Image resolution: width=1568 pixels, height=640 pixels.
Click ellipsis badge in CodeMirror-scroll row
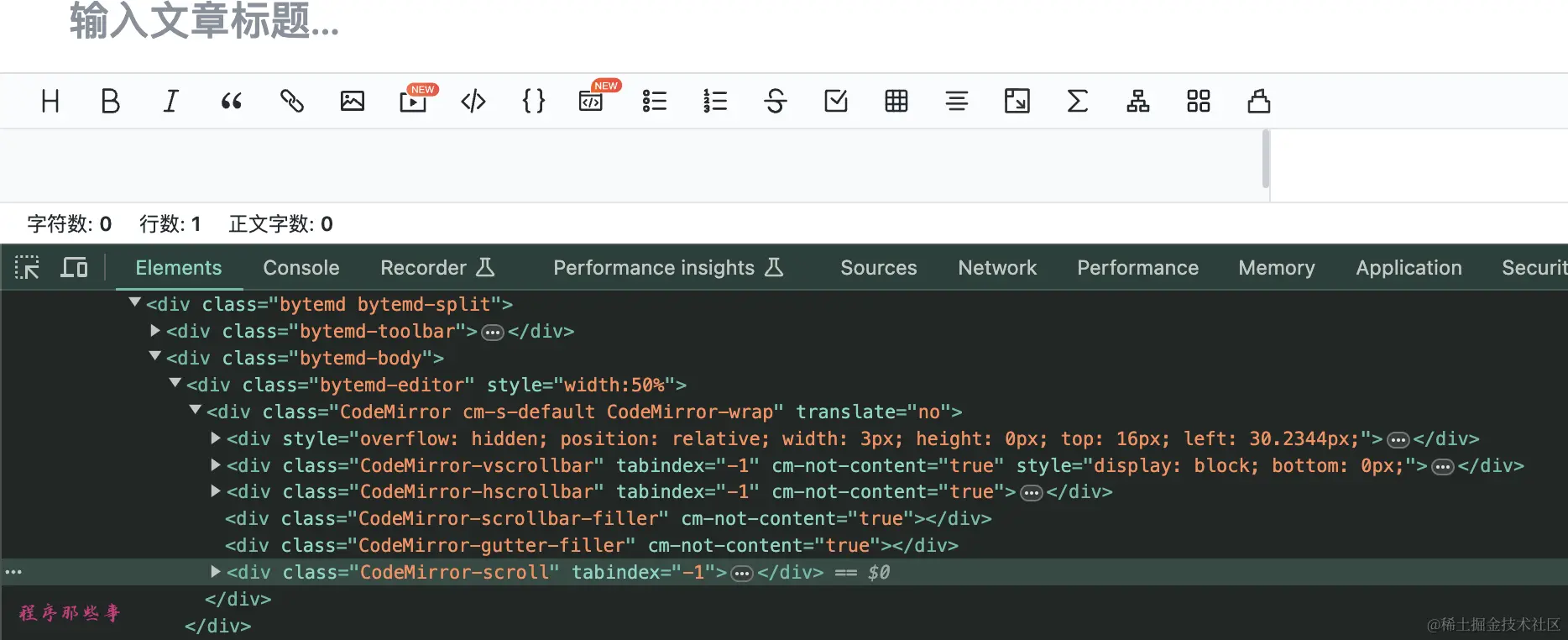click(x=742, y=574)
